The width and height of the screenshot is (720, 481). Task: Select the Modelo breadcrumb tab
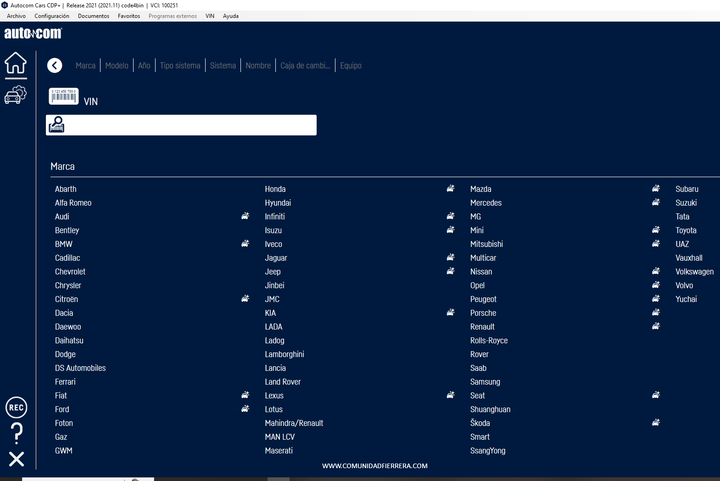pos(117,66)
